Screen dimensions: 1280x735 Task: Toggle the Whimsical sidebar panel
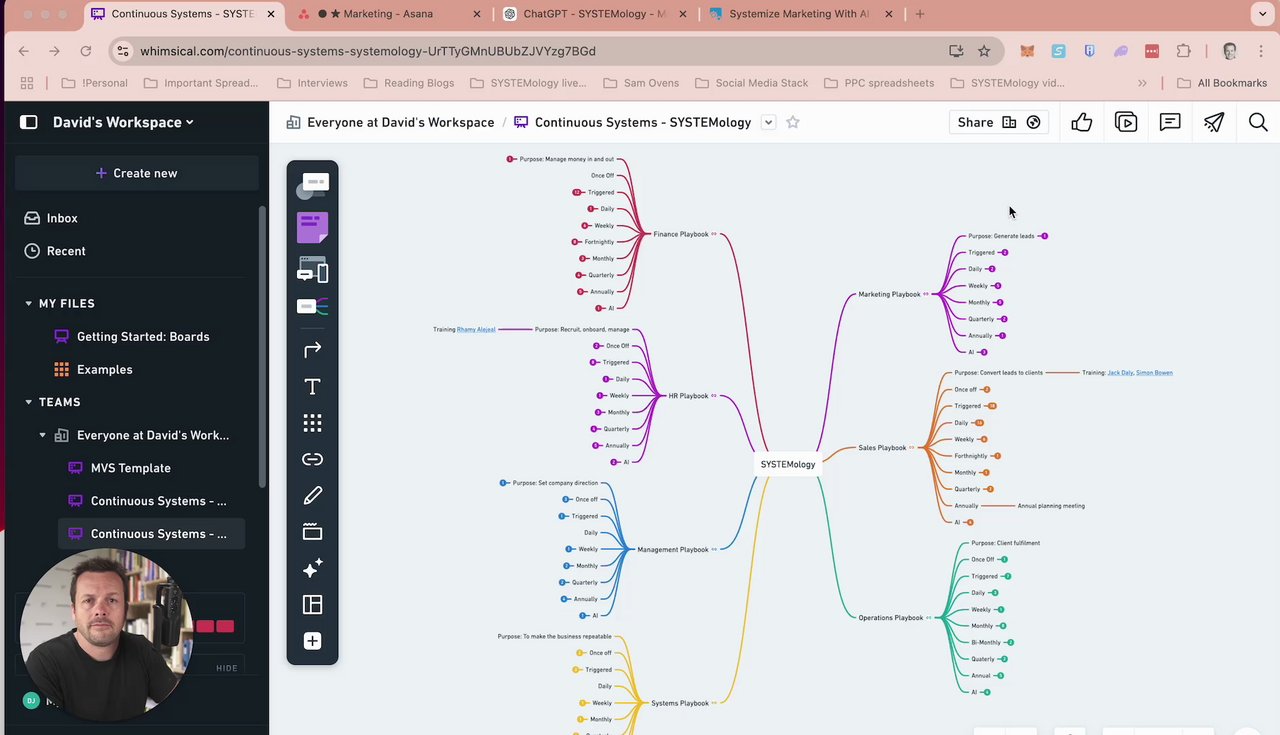pyautogui.click(x=29, y=122)
